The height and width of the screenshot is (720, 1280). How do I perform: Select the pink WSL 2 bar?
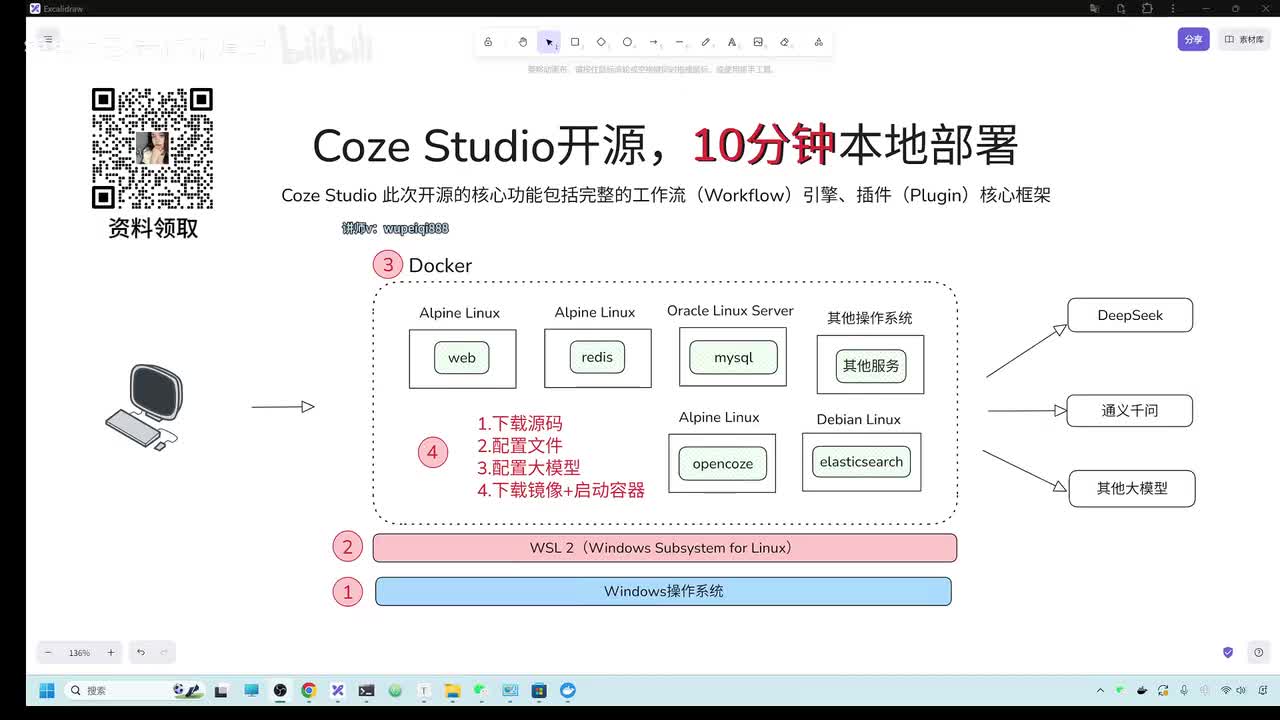tap(664, 548)
